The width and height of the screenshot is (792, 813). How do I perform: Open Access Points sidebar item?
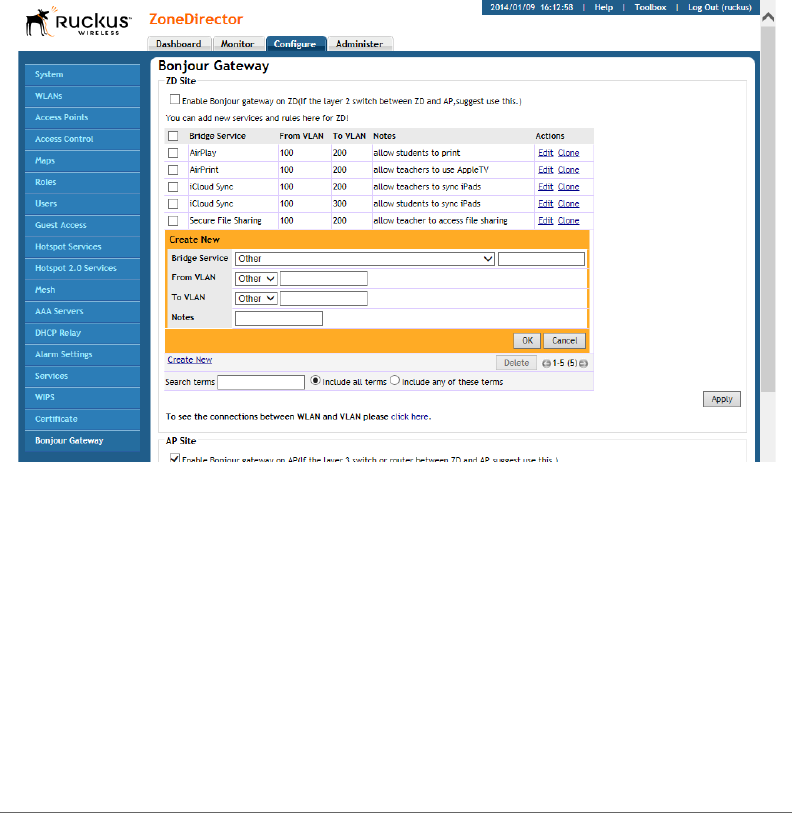click(82, 118)
